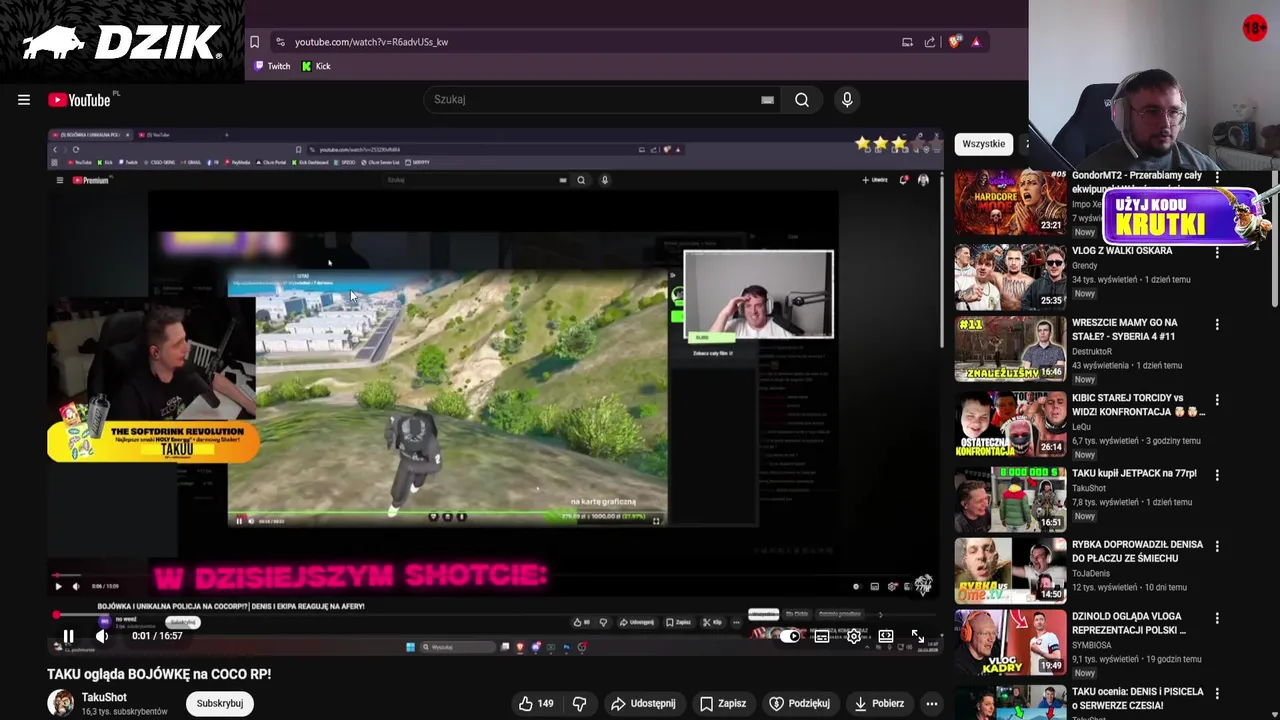Image resolution: width=1280 pixels, height=720 pixels.
Task: Open RYBKA DOPROWADZIŁ DENISA thumbnail
Action: coord(1010,571)
